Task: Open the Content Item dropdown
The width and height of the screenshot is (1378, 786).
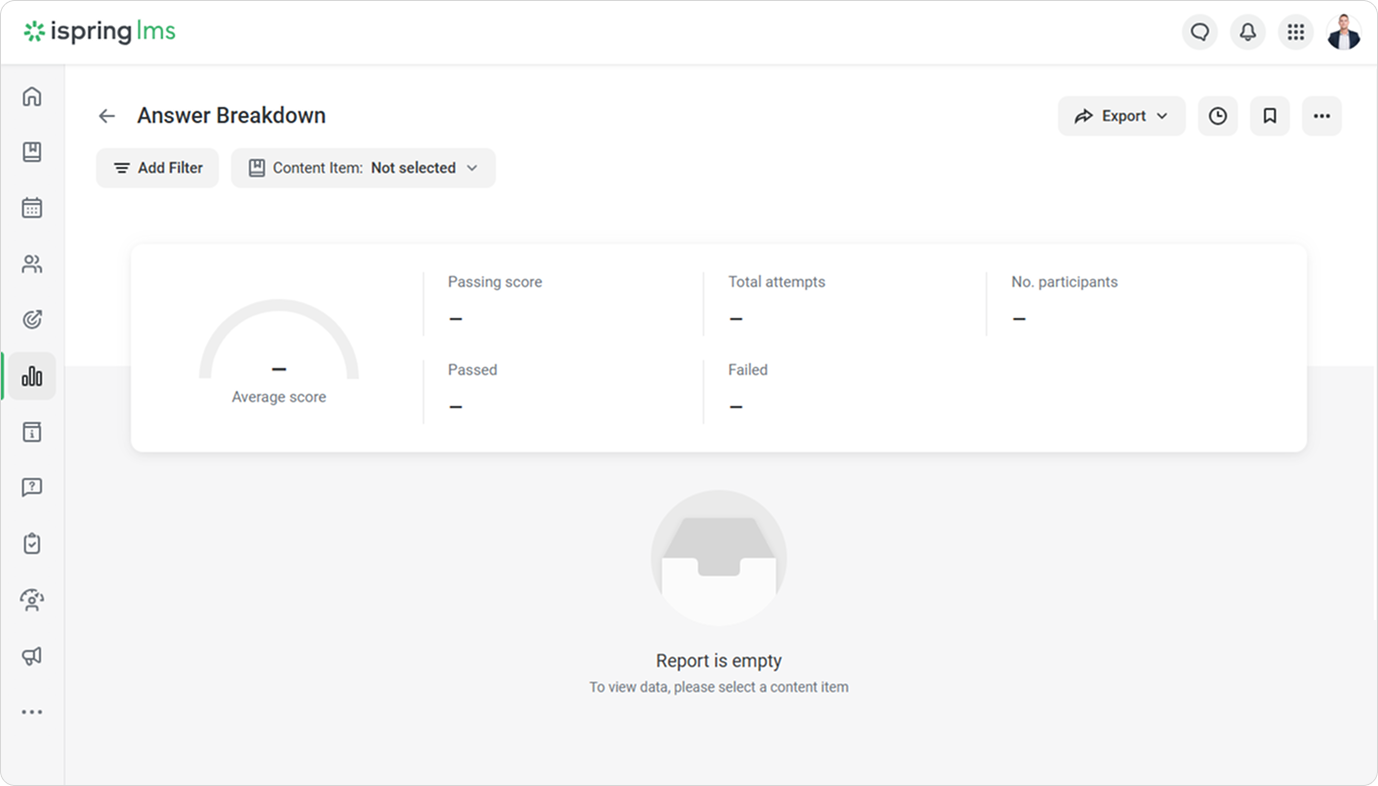Action: click(363, 168)
